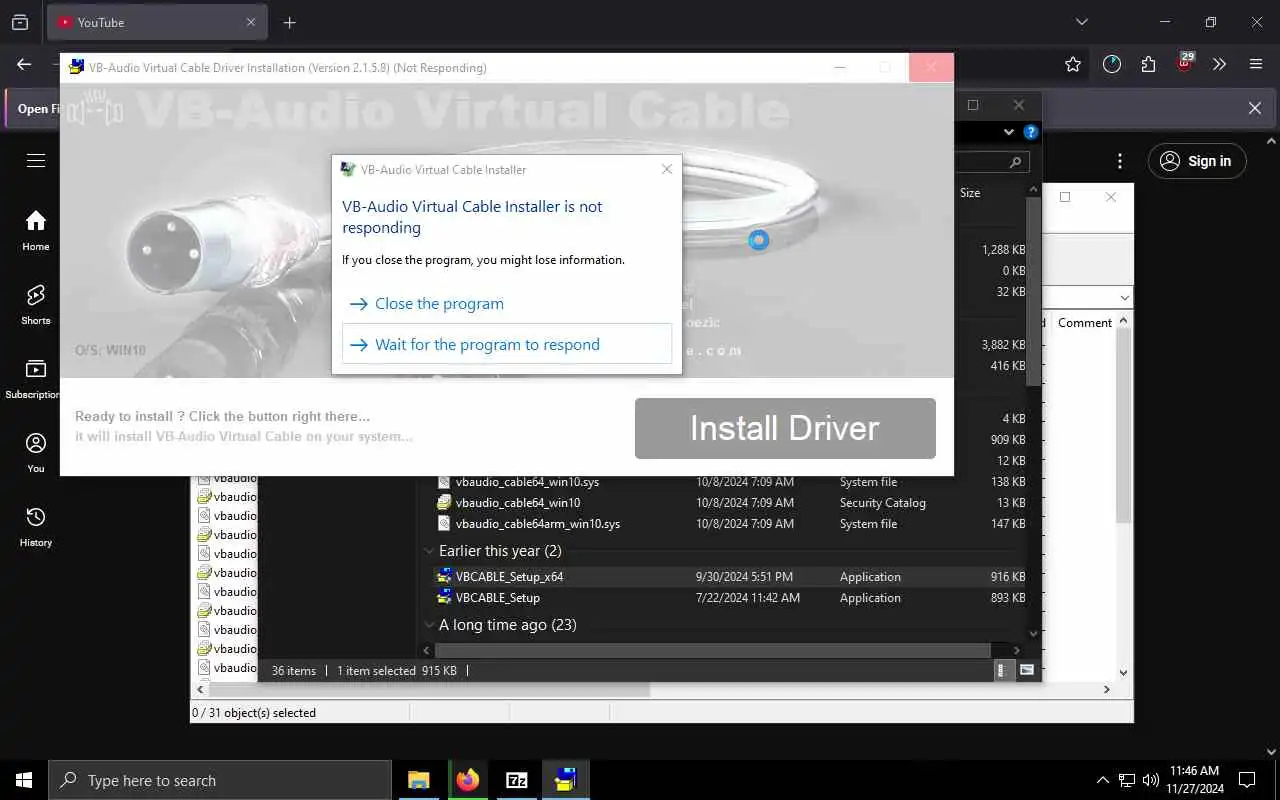
Task: Open the You section in the sidebar
Action: click(x=36, y=453)
